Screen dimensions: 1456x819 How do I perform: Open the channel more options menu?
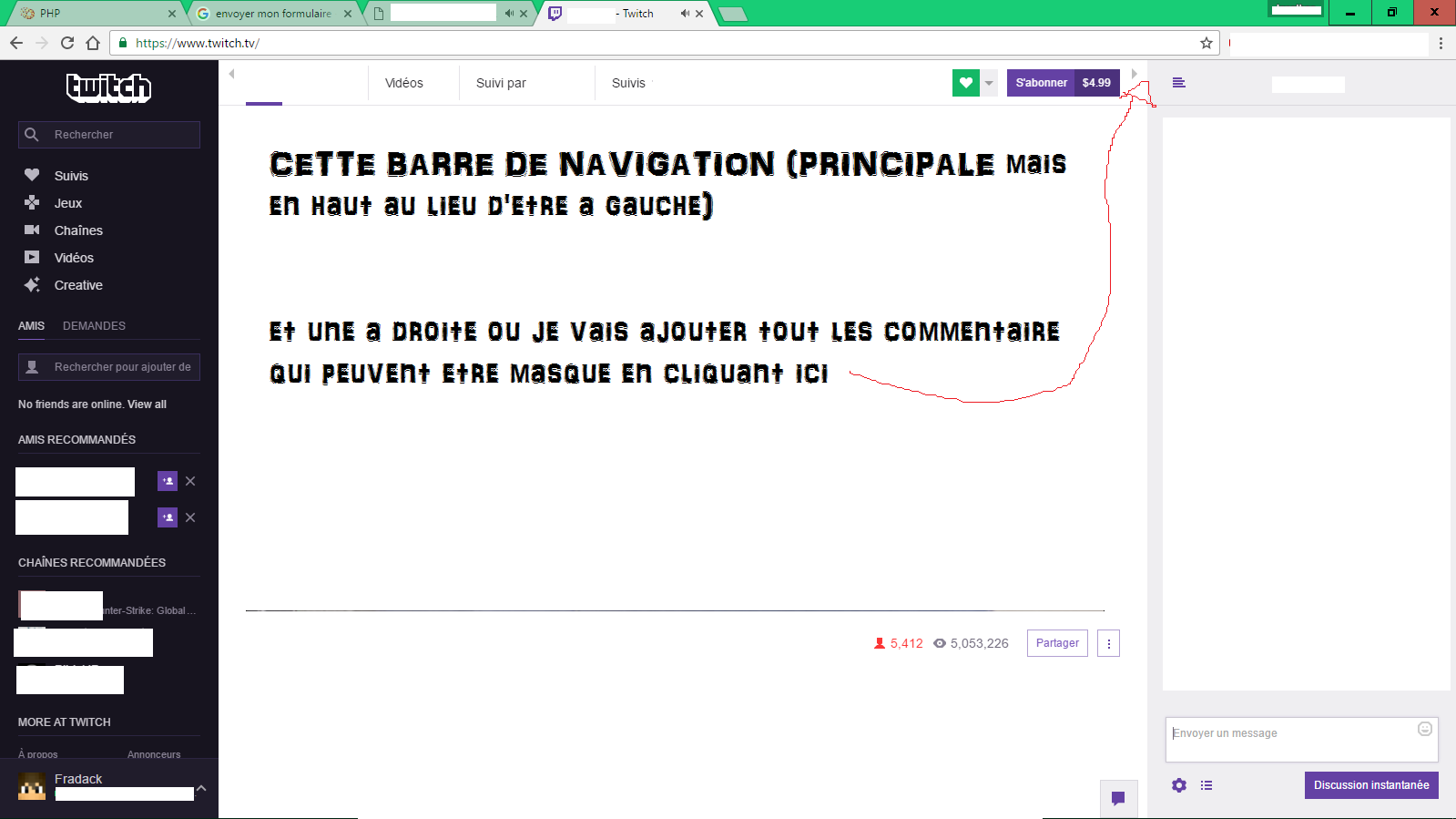[x=1108, y=643]
